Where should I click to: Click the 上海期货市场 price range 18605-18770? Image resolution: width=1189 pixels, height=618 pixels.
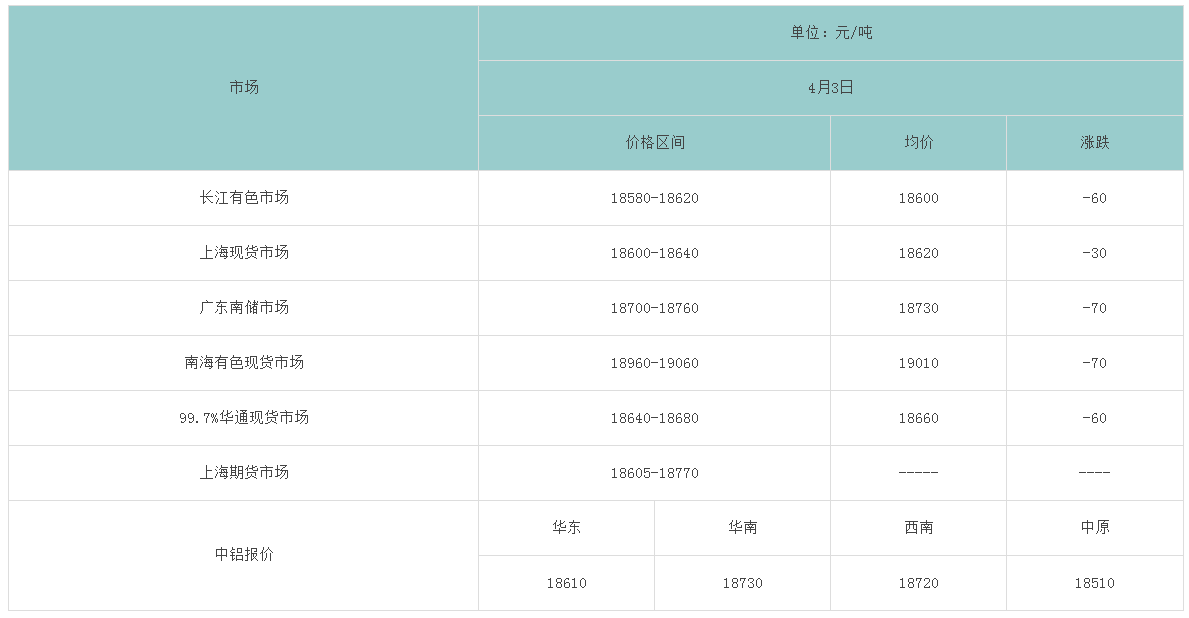pyautogui.click(x=654, y=473)
